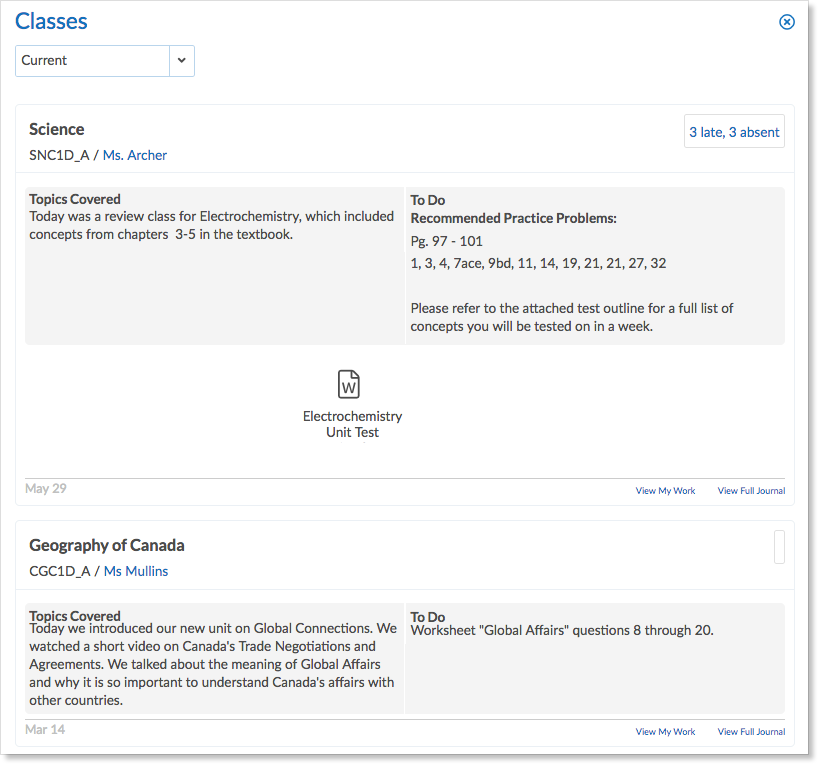Click the empty attendance box in Geography
Image resolution: width=819 pixels, height=765 pixels.
[x=779, y=547]
